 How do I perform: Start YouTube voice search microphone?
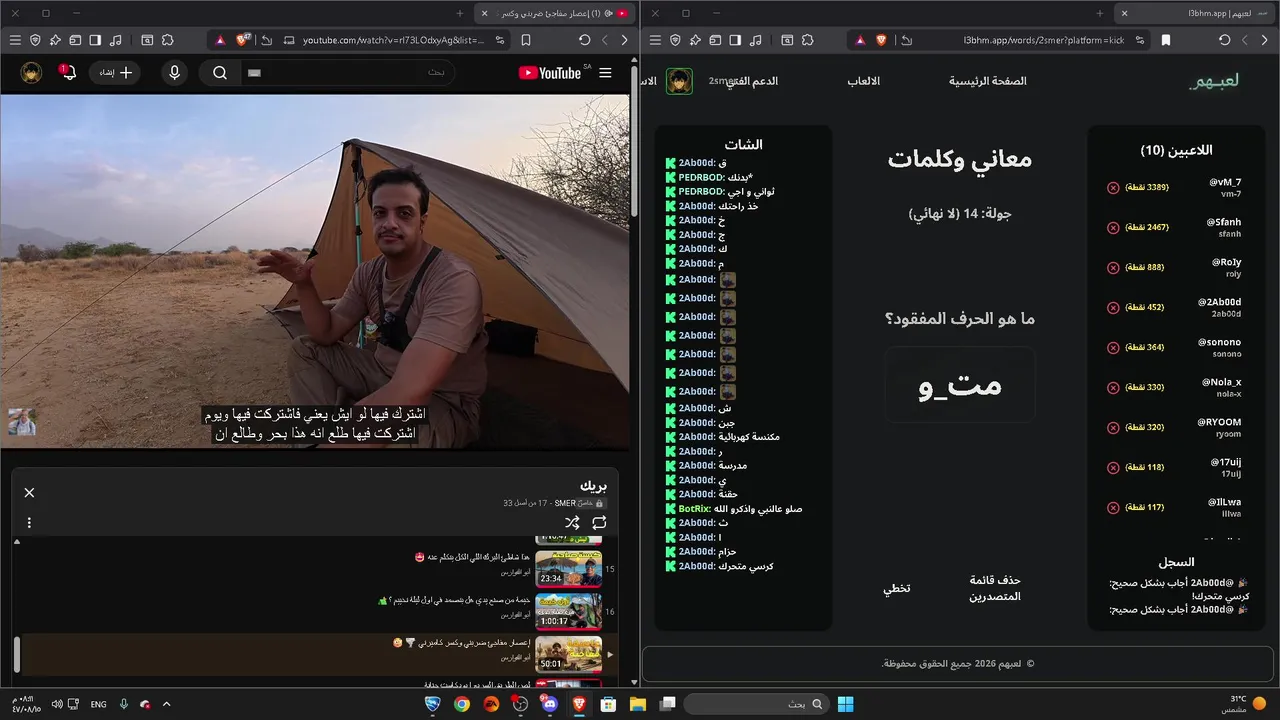click(175, 73)
